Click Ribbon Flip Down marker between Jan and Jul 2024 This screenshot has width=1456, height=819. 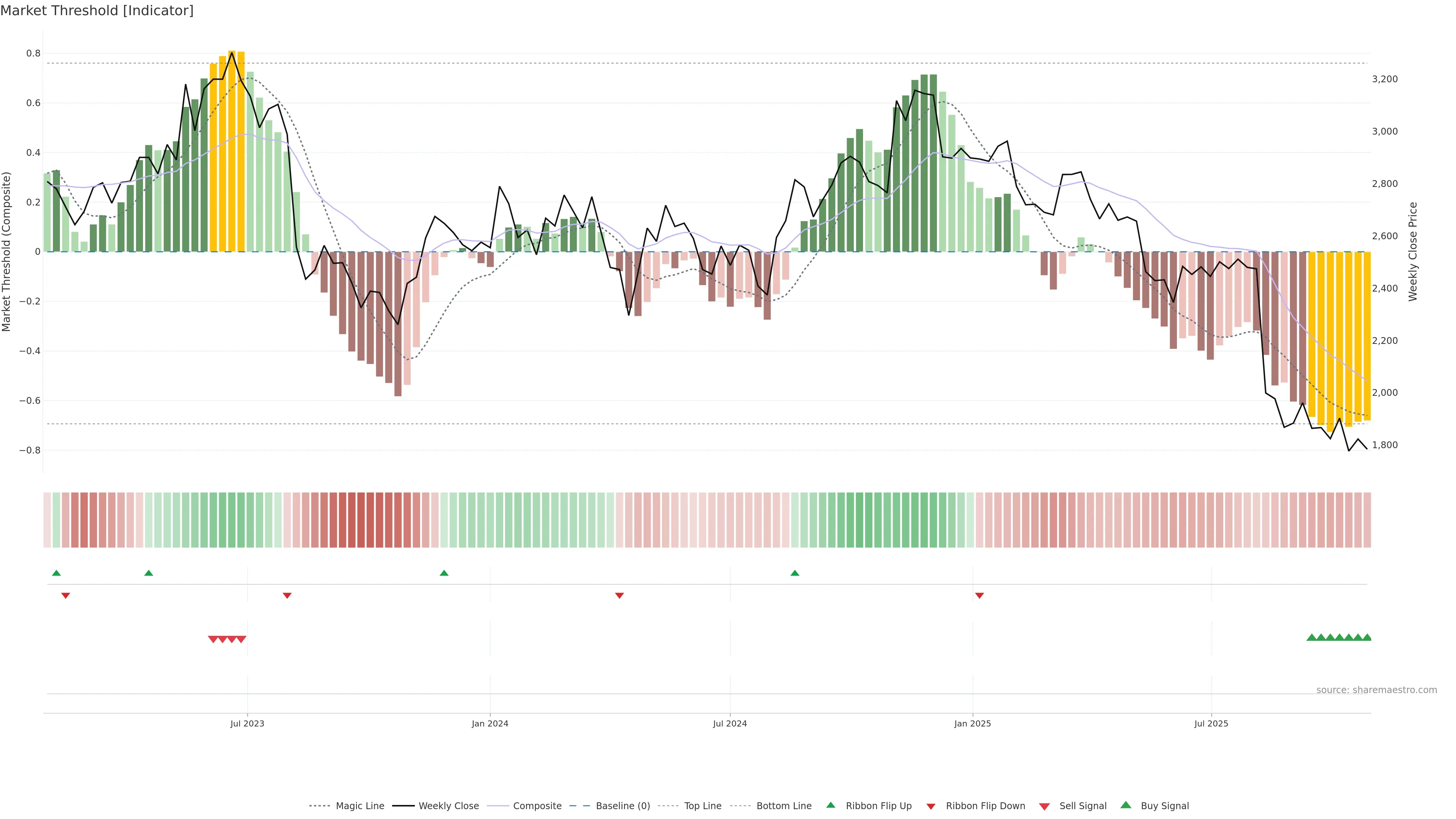tap(620, 595)
